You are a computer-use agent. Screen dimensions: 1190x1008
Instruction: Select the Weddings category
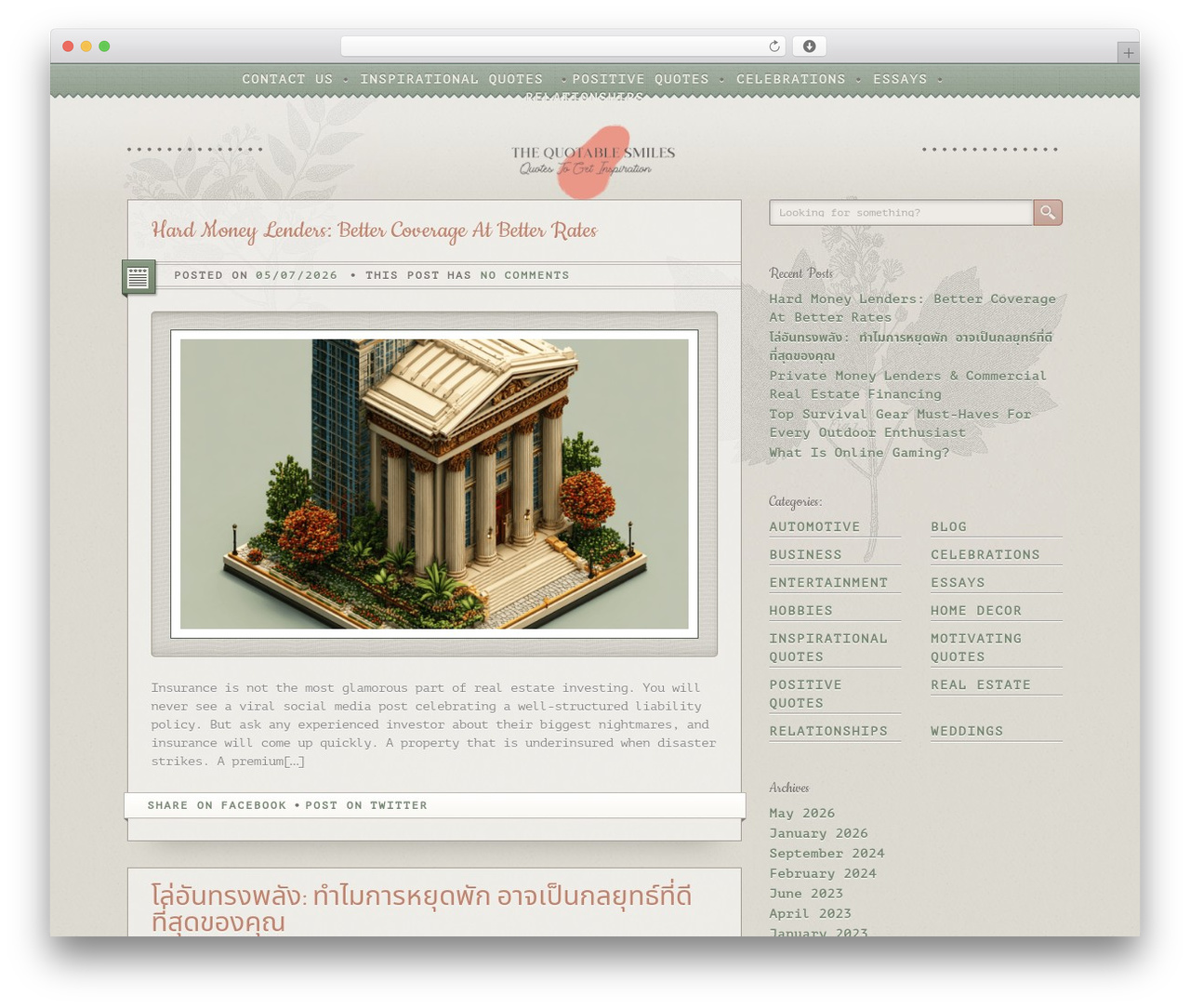point(967,731)
